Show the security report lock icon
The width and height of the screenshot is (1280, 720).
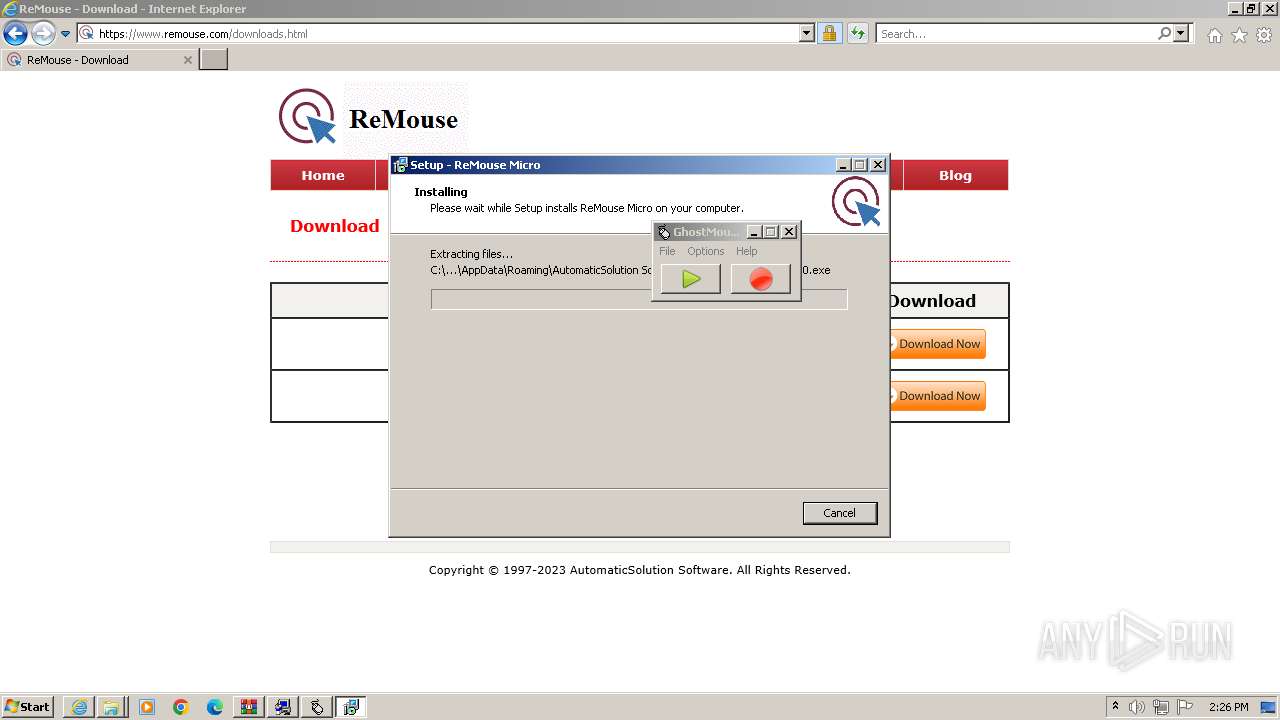click(829, 34)
